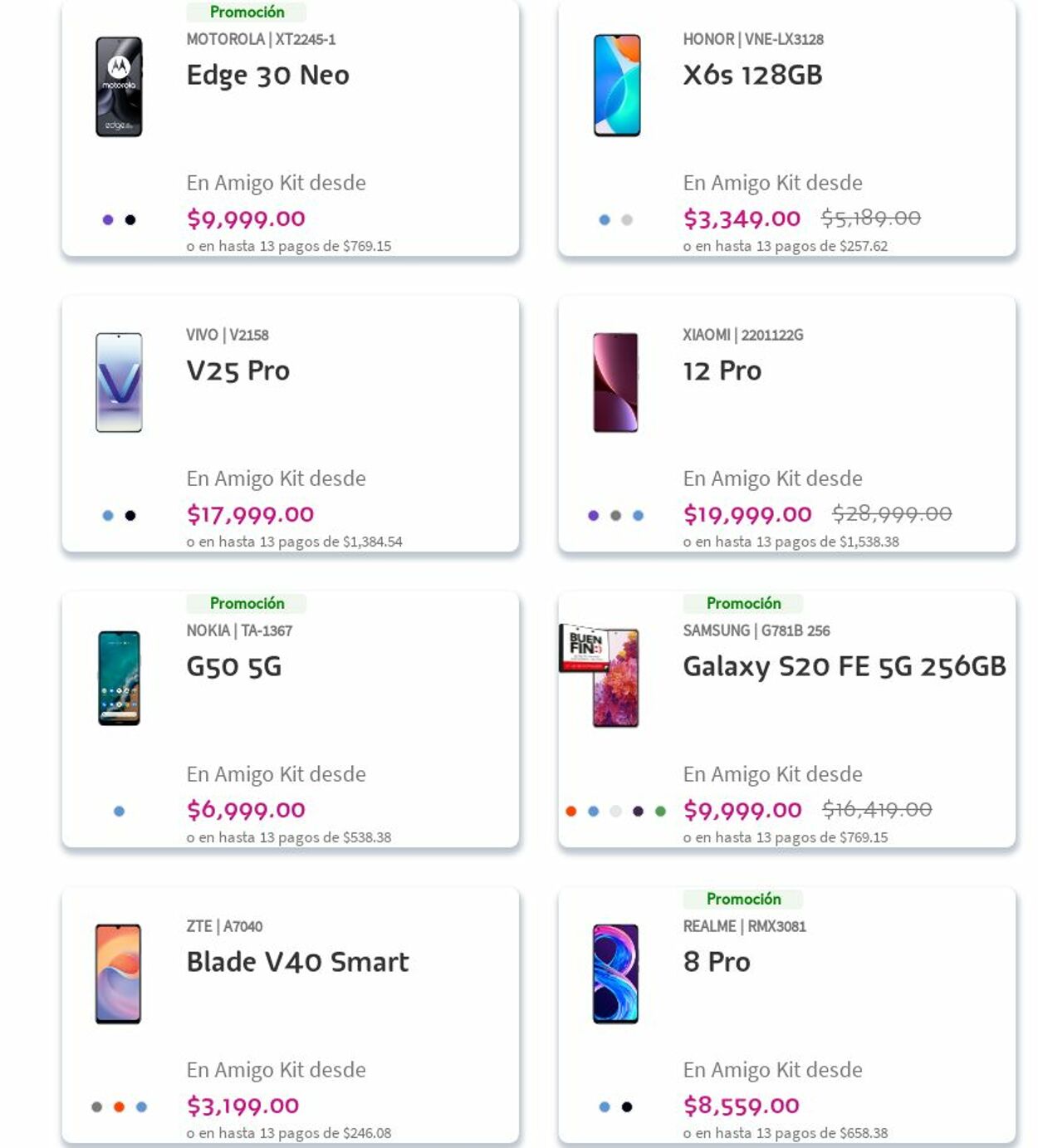
Task: Click the Galaxy S20 FE 5G 256GB title
Action: [x=844, y=666]
